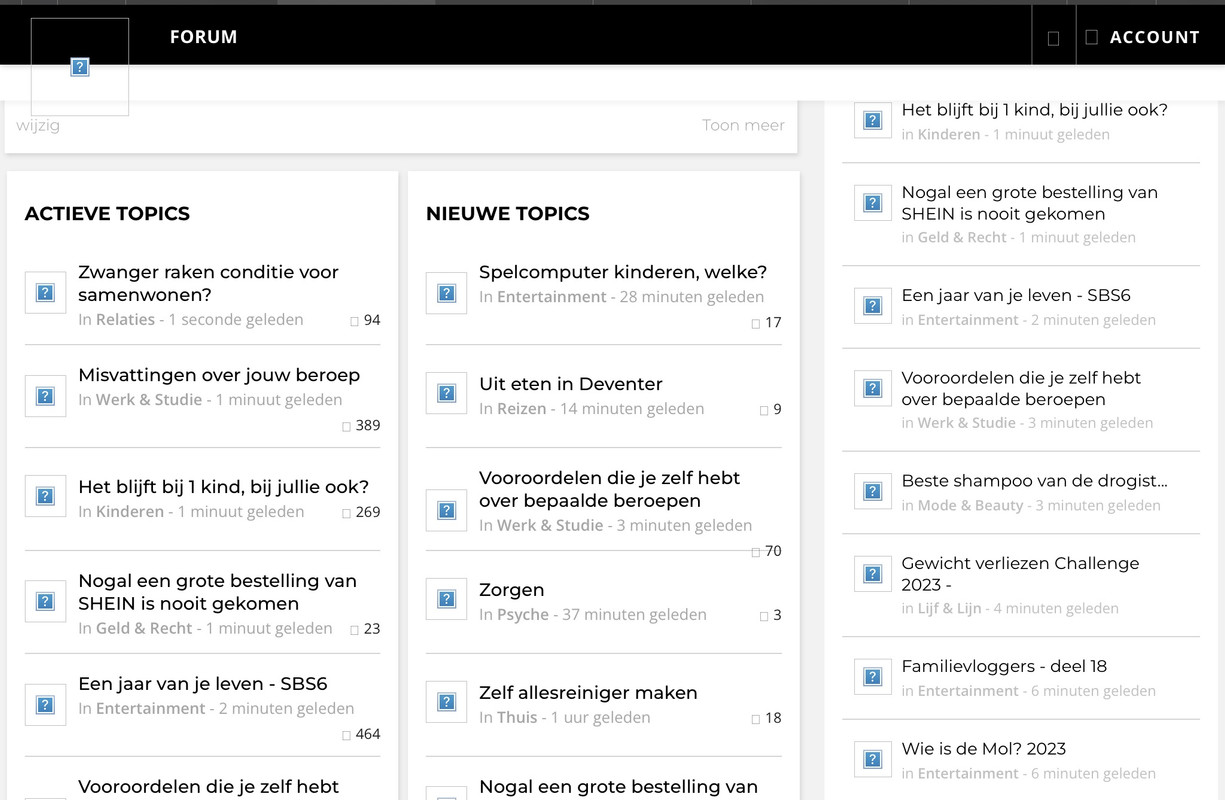The image size is (1225, 800).
Task: Click avatar beside Vooroordelen topic in sidebar
Action: coord(873,388)
